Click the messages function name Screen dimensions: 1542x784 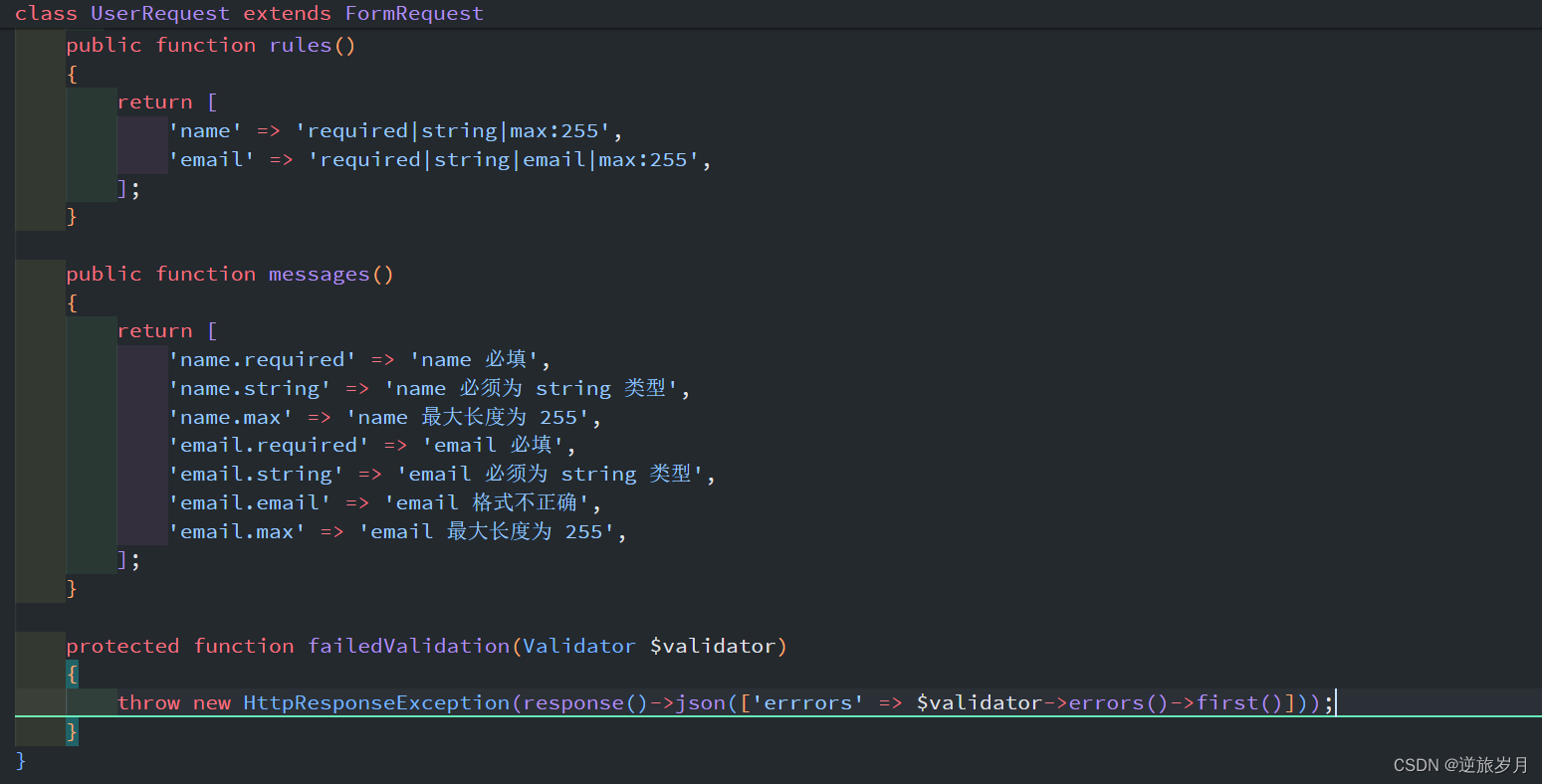[319, 274]
